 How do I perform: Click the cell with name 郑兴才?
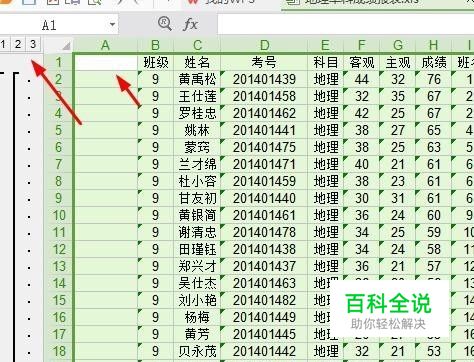click(x=197, y=266)
